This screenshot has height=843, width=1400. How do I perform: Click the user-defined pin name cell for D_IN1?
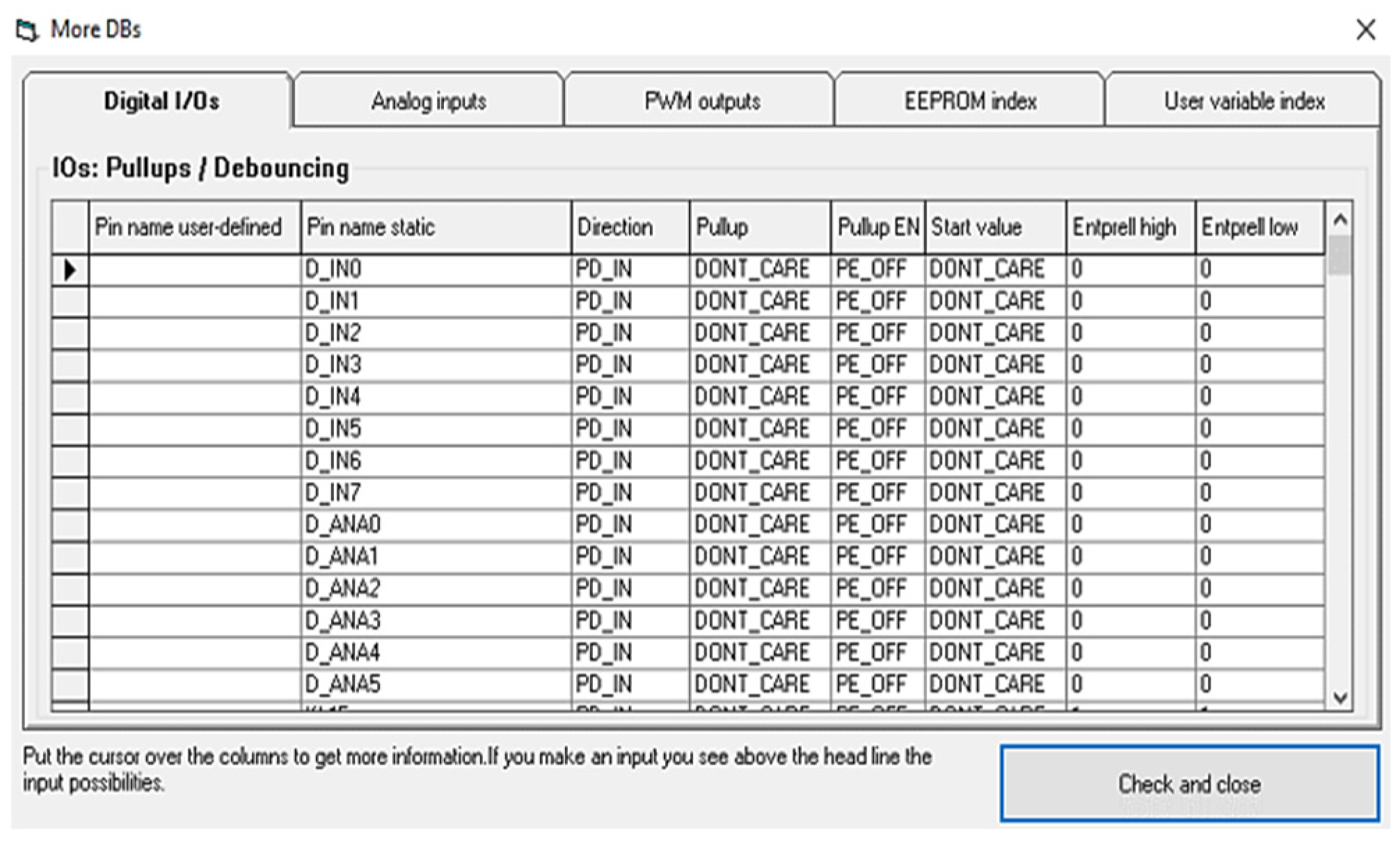(195, 302)
